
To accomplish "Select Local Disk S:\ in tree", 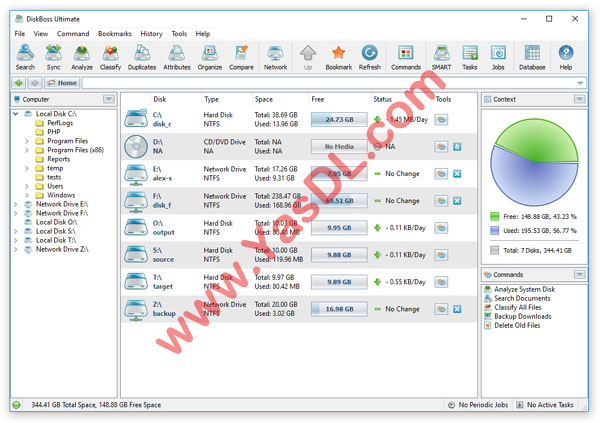I will pos(50,231).
